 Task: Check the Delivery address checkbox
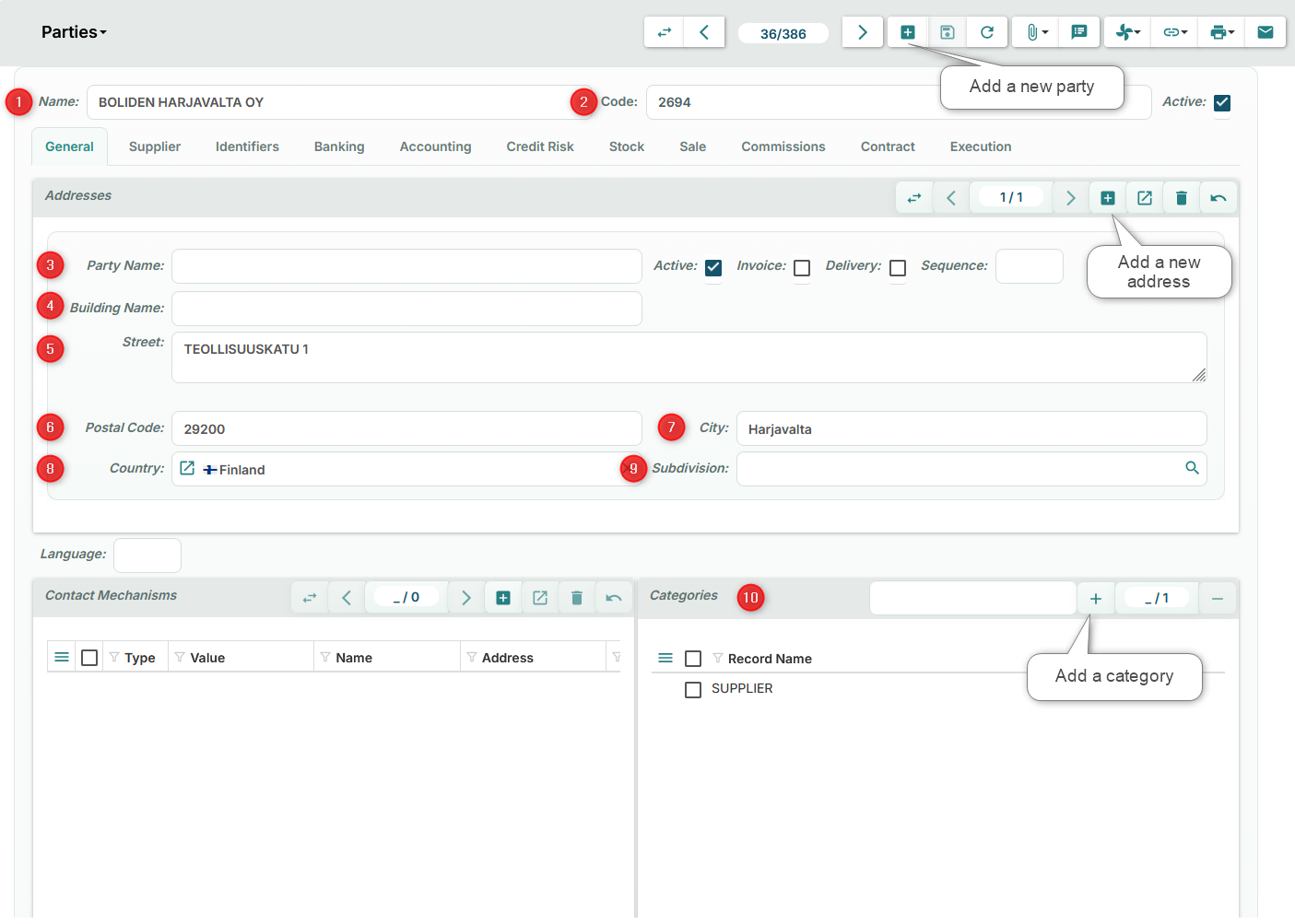pos(898,268)
